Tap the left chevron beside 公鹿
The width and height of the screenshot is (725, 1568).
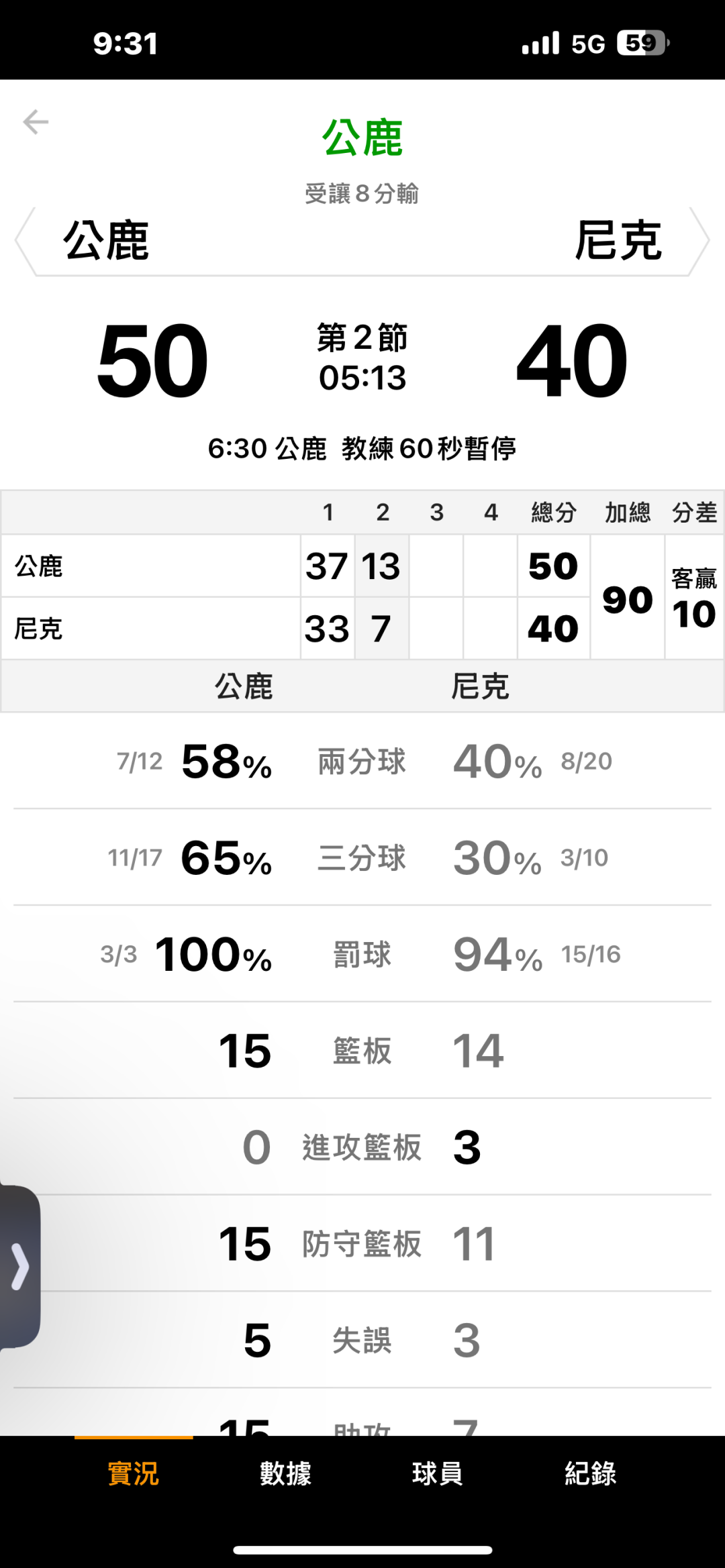tap(26, 241)
